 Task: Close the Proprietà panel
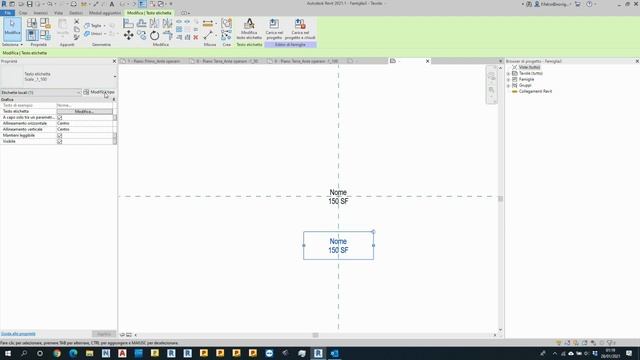[x=114, y=61]
